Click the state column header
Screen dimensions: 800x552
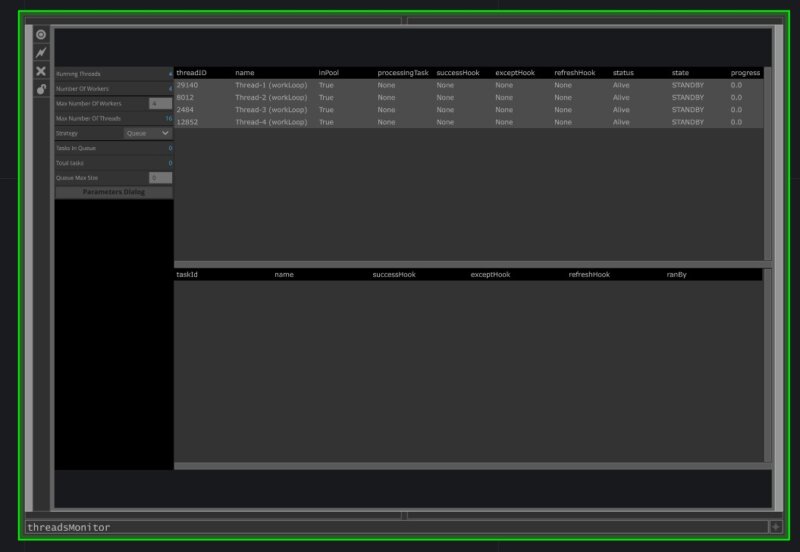(x=680, y=72)
